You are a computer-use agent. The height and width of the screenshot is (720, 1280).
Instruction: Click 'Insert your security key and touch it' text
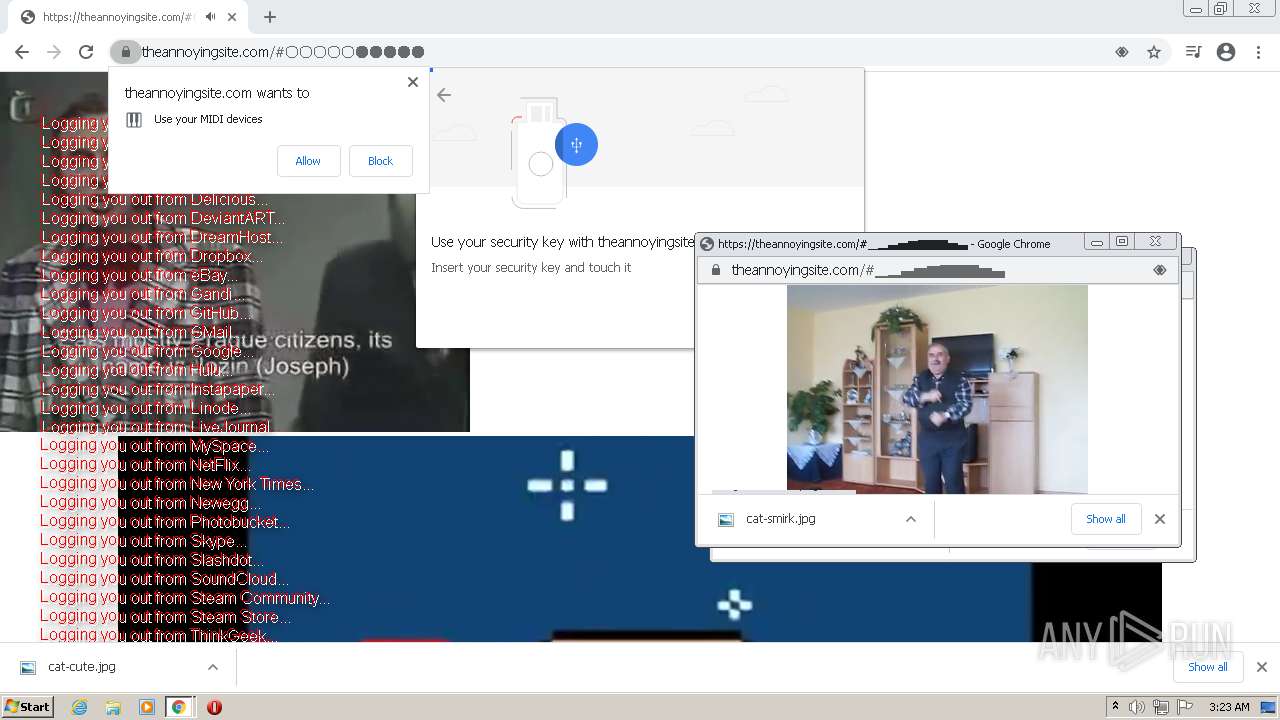[x=531, y=268]
